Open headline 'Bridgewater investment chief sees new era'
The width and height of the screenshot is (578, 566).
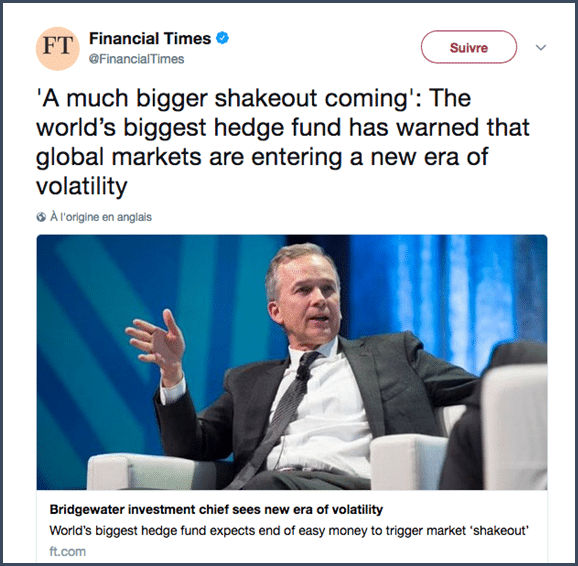click(x=216, y=510)
